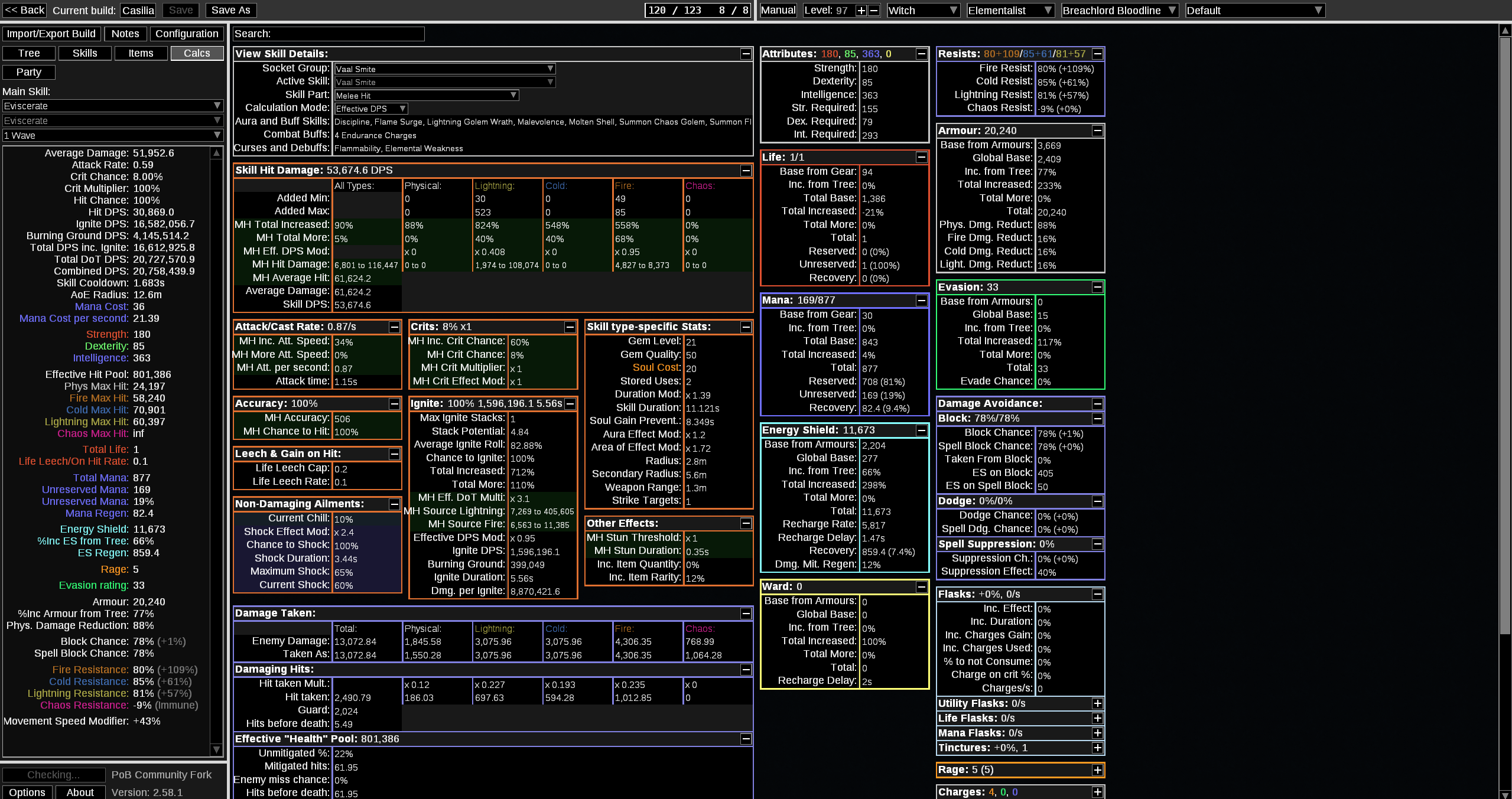The image size is (1512, 799).
Task: Collapse the Attributes panel
Action: pyautogui.click(x=921, y=54)
